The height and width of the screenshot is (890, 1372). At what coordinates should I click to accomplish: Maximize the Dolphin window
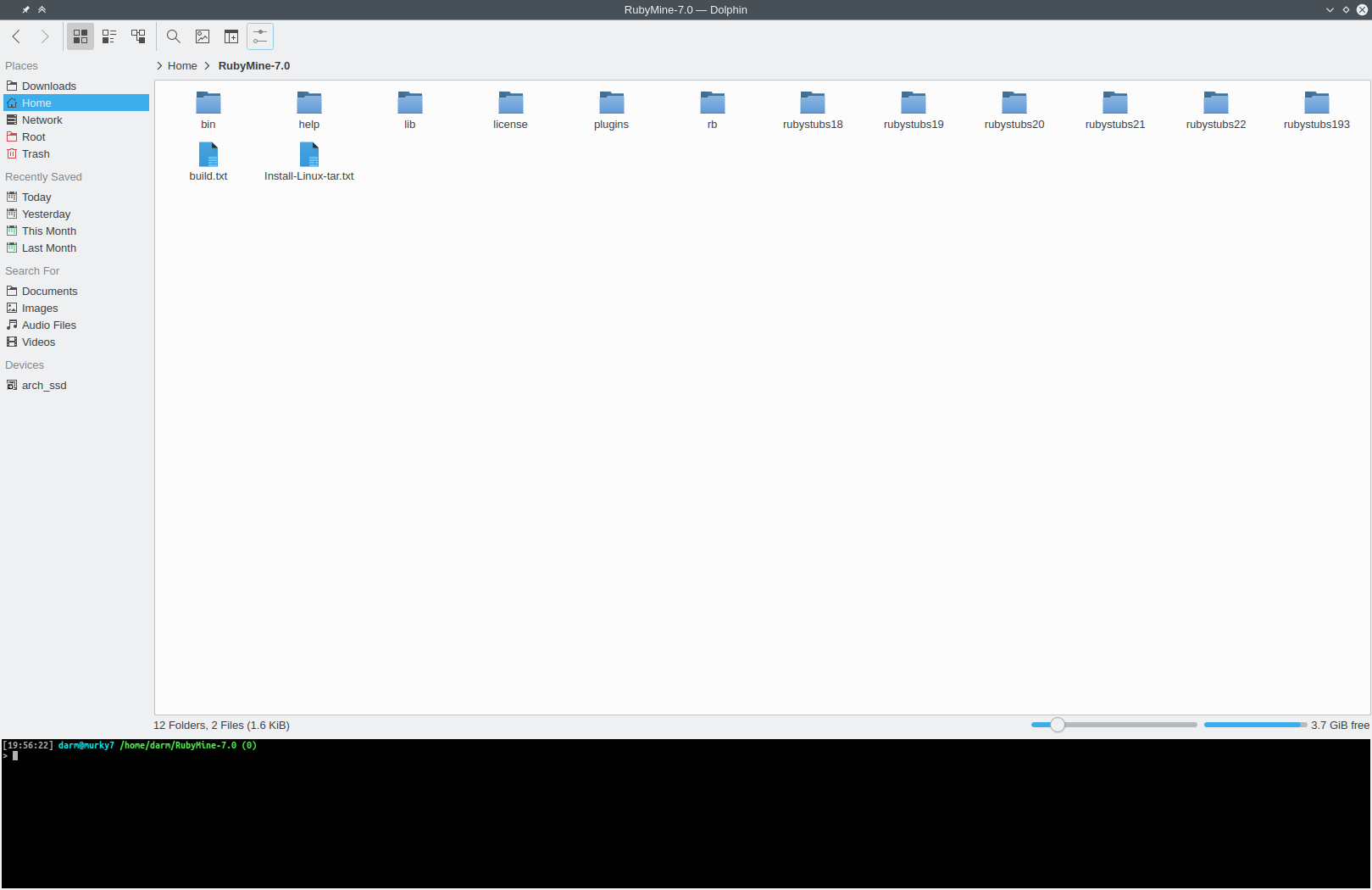point(1346,9)
